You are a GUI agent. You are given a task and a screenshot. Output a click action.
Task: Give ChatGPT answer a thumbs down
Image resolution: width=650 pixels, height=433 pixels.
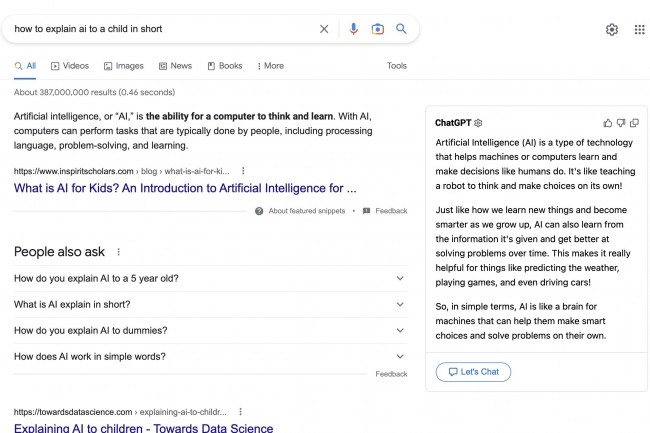pyautogui.click(x=621, y=123)
